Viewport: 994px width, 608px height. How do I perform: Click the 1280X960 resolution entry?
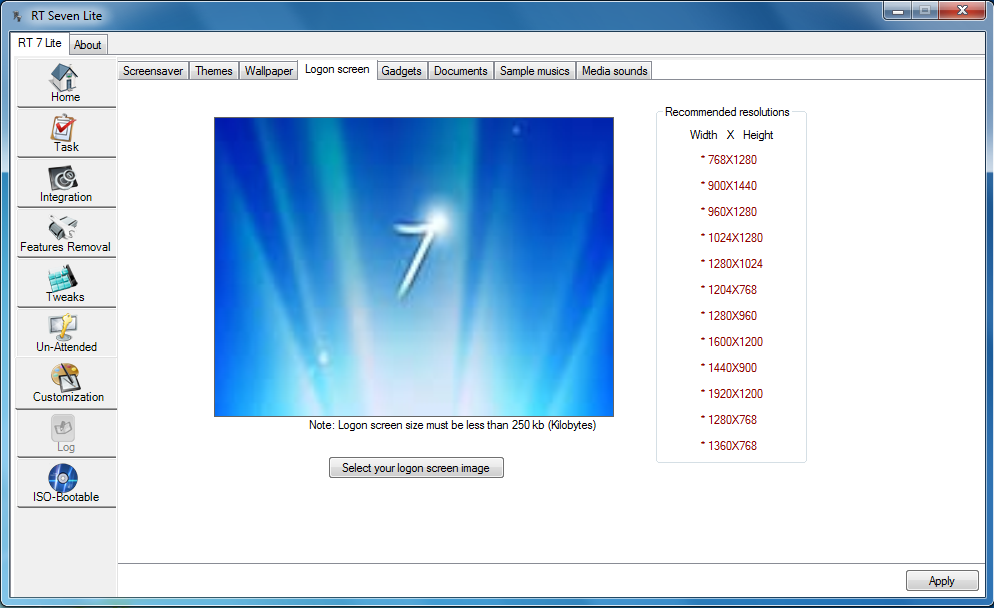(729, 316)
